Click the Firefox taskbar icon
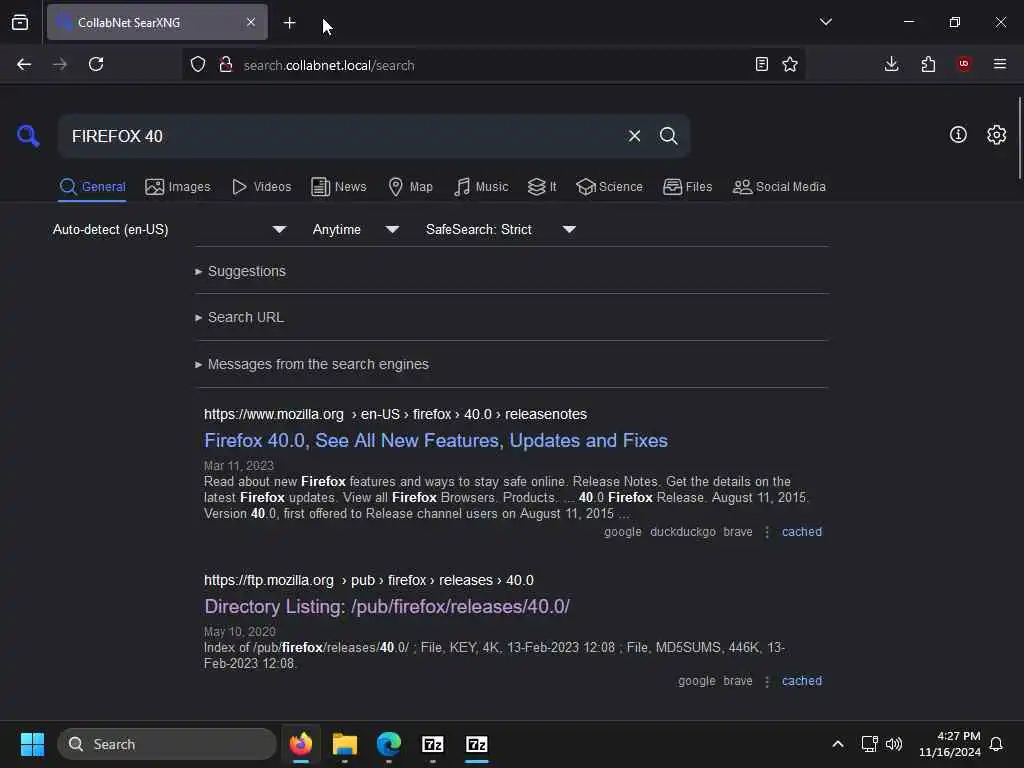This screenshot has height=768, width=1024. click(x=300, y=744)
